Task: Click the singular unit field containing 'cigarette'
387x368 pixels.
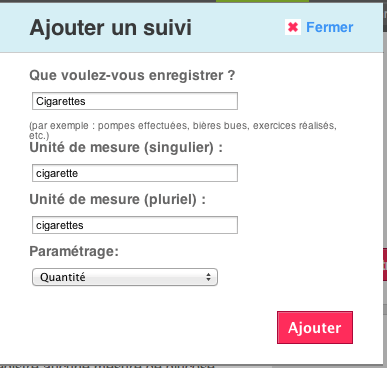Action: [x=135, y=173]
